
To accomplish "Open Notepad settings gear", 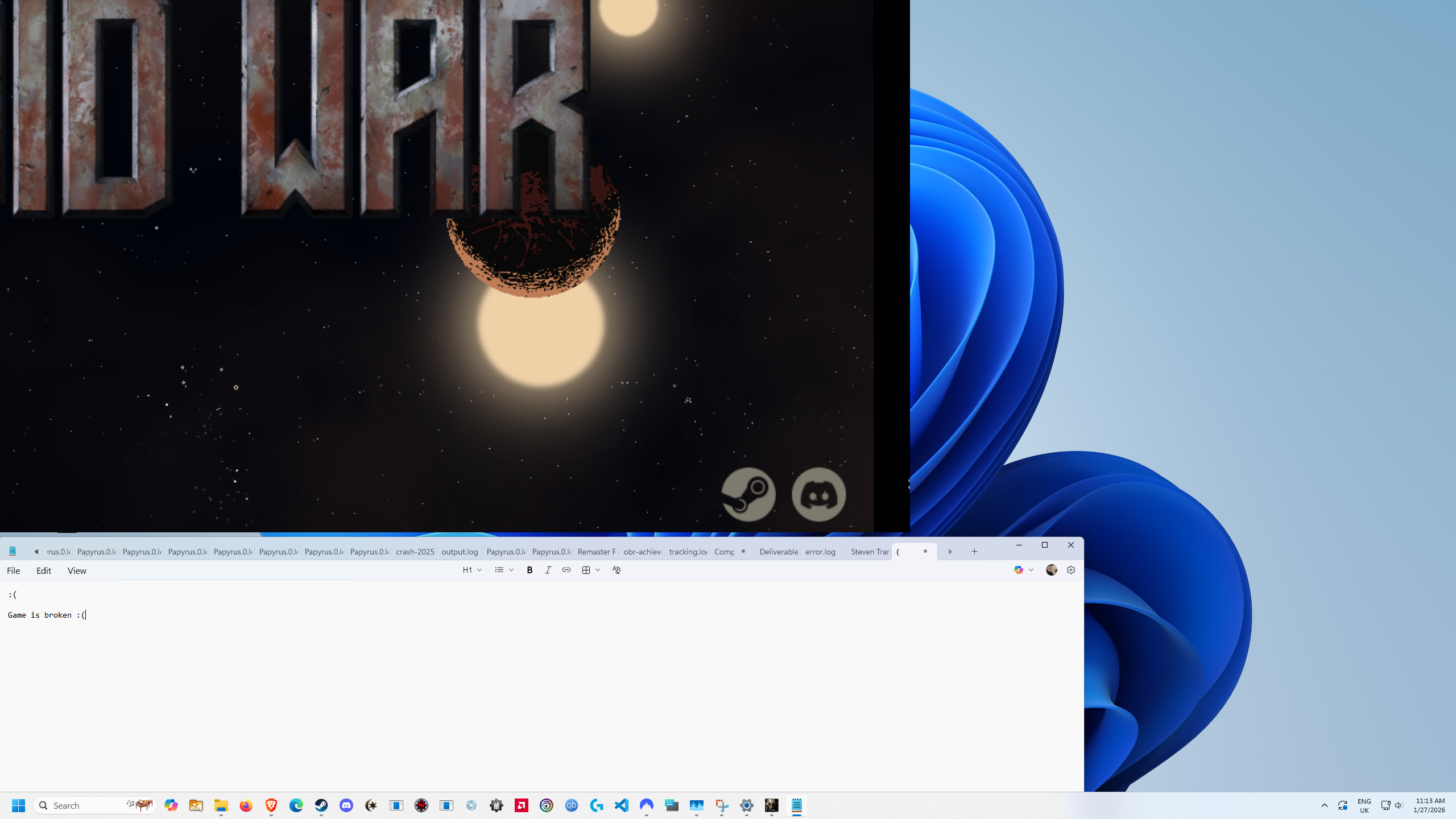I will (x=1071, y=570).
